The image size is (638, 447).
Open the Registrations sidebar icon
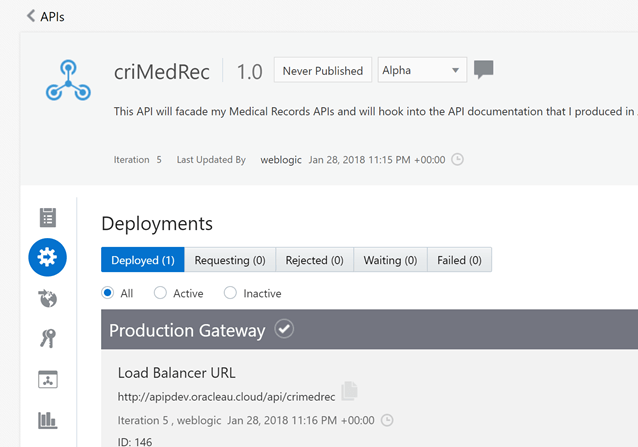pyautogui.click(x=48, y=379)
